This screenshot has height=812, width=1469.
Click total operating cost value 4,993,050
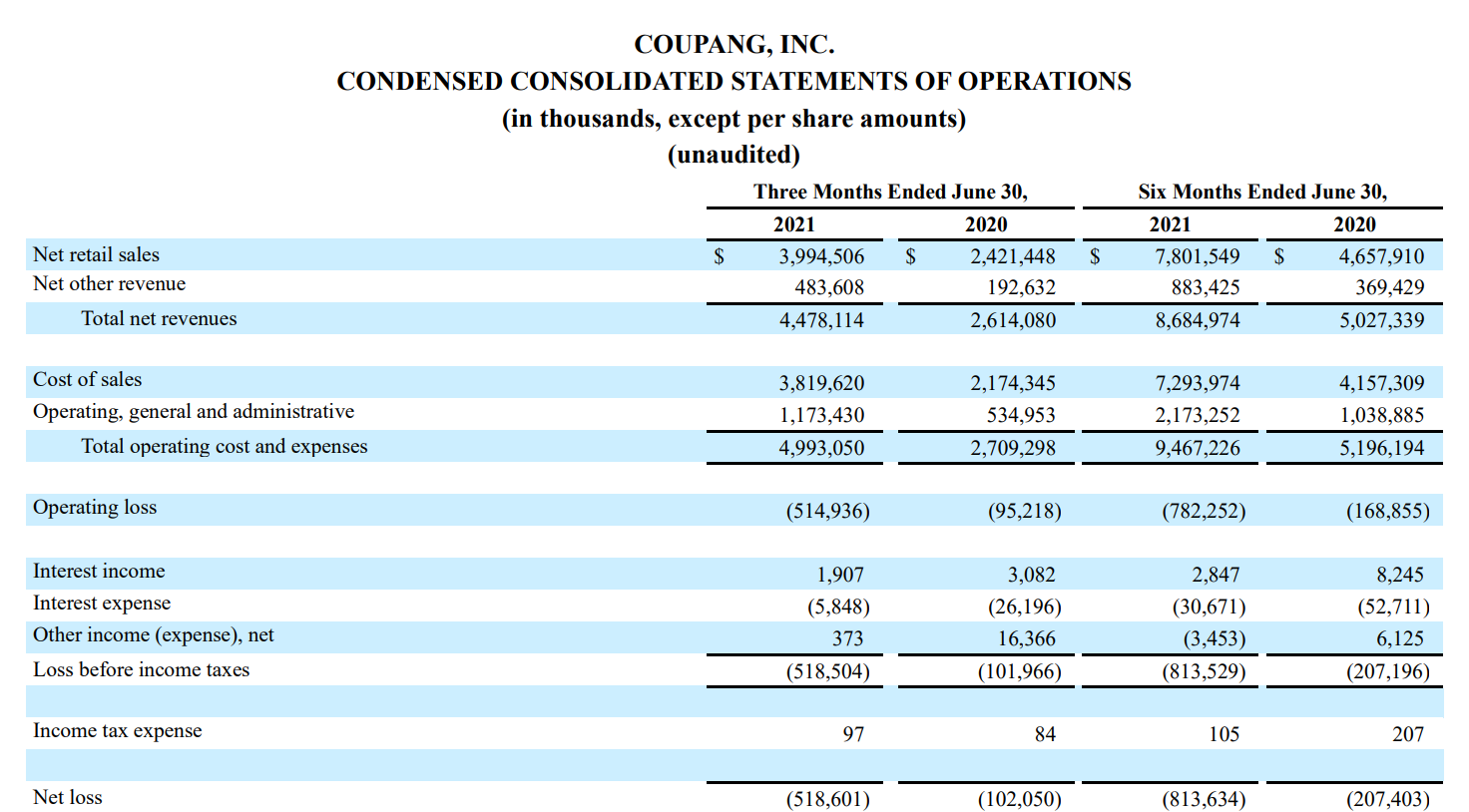821,448
